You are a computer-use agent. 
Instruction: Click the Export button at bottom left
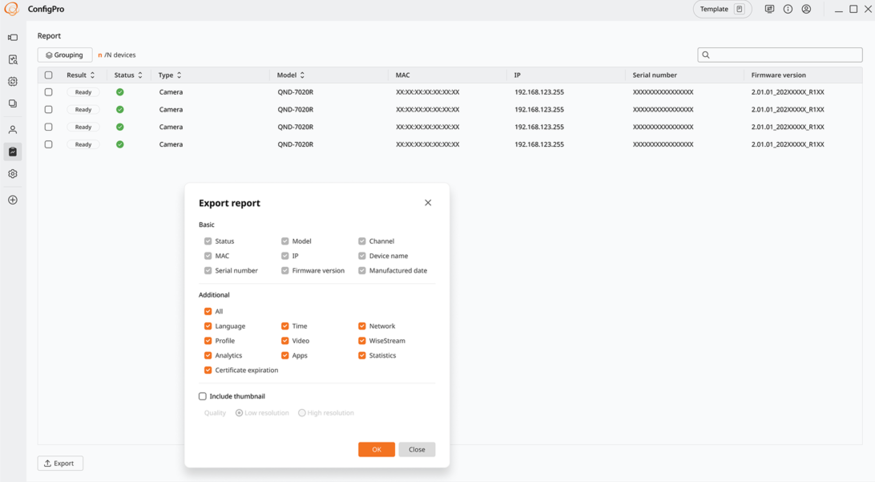[60, 463]
